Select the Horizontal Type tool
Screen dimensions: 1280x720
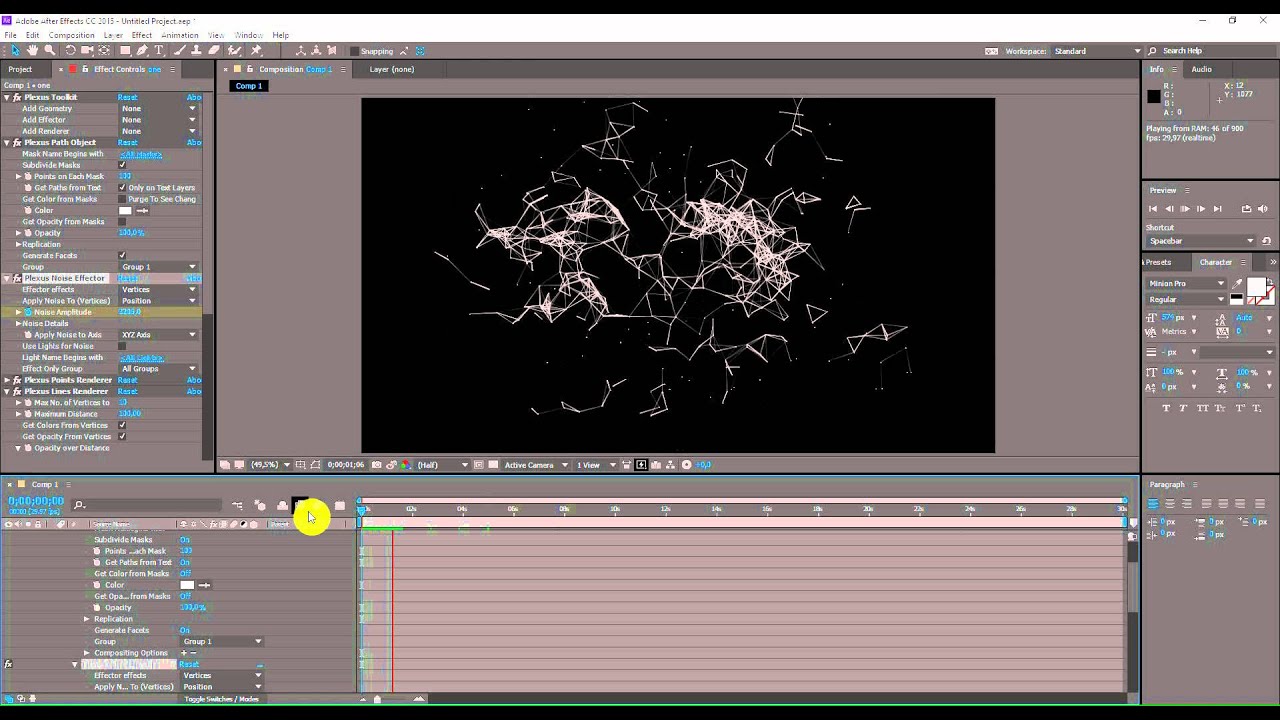pyautogui.click(x=159, y=50)
